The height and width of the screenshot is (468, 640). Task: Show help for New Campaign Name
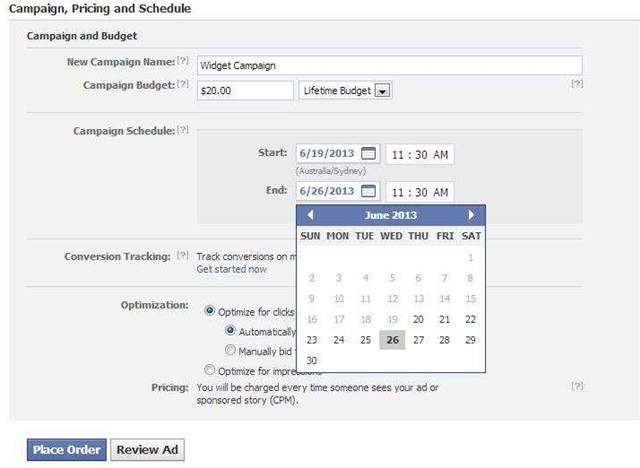coord(183,60)
